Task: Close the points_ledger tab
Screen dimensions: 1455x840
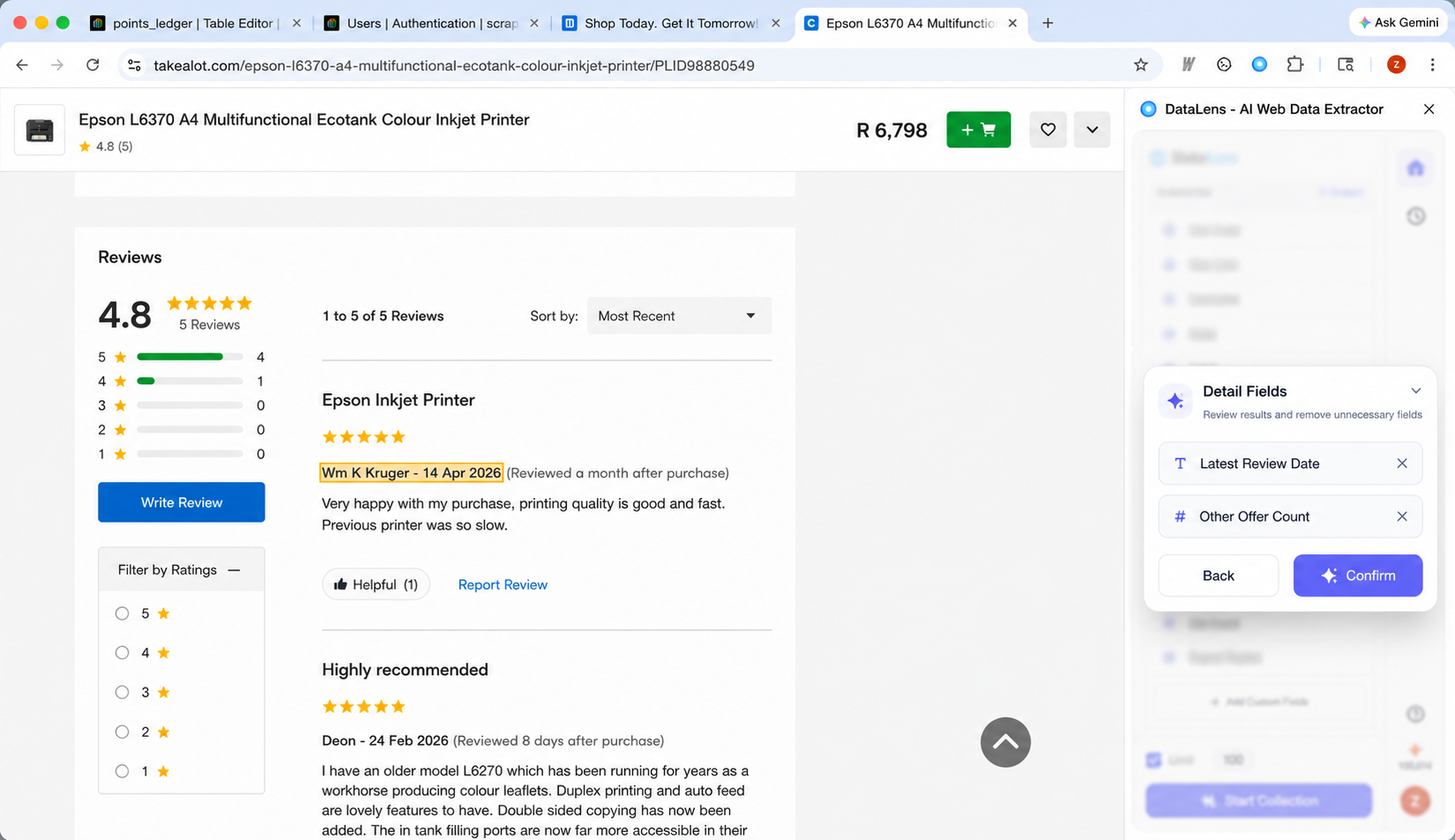Action: 296,23
